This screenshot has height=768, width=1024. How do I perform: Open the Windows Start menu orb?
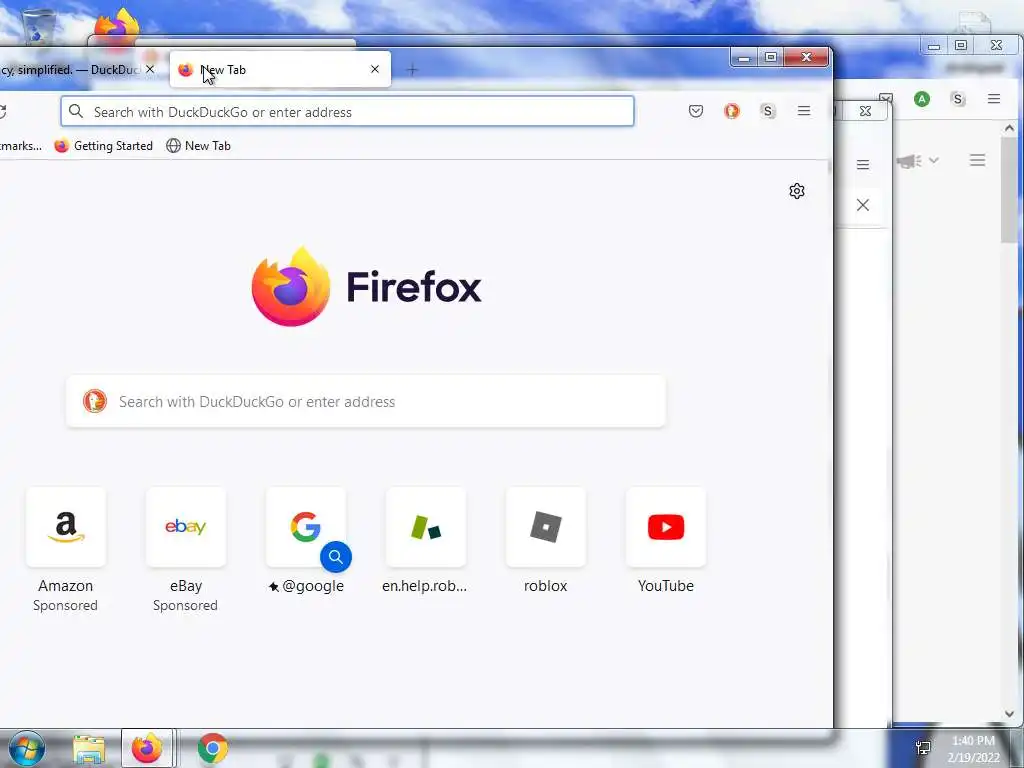pos(27,748)
